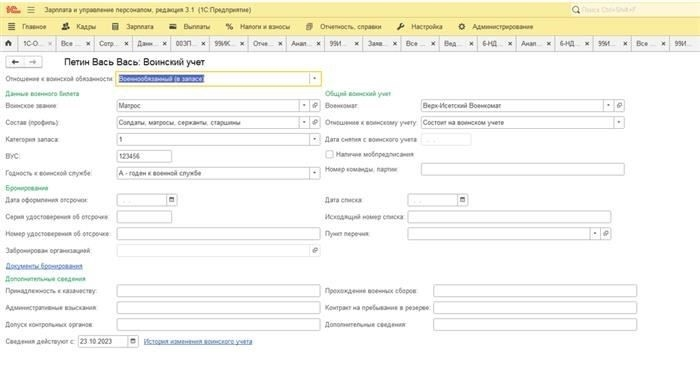Close the Данн tab

click(x=165, y=43)
